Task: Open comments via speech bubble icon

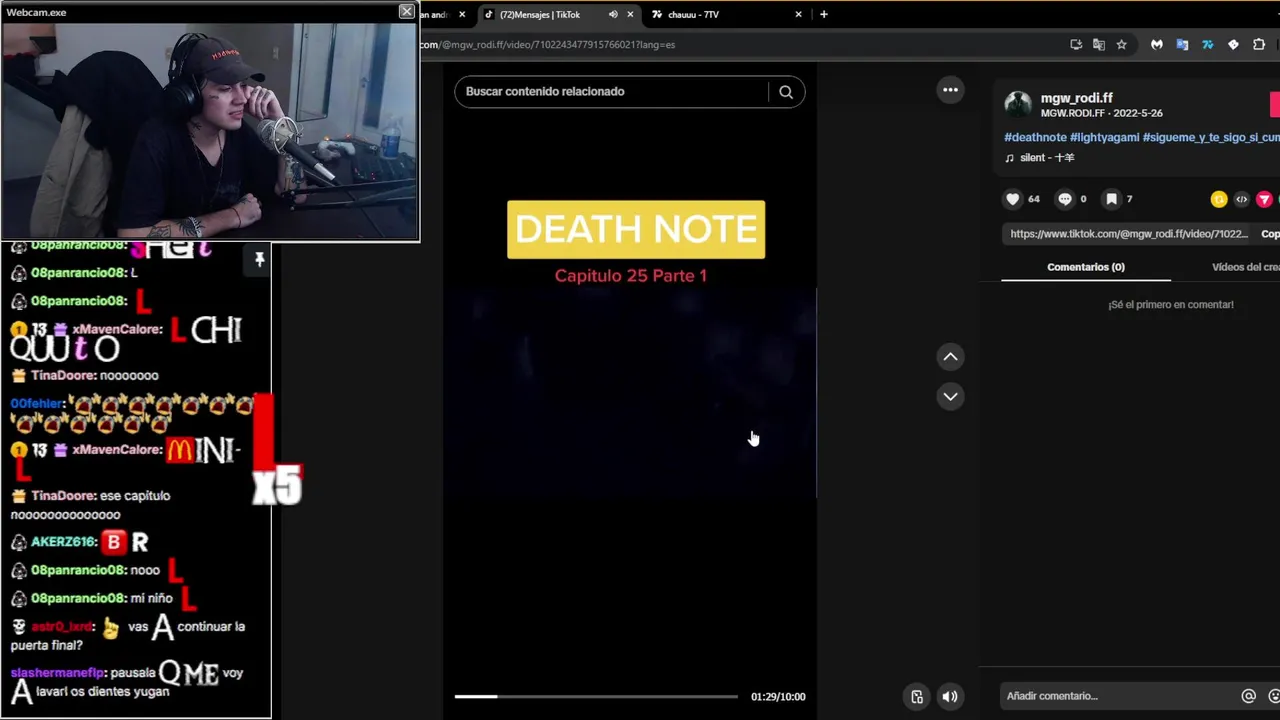Action: tap(1065, 199)
